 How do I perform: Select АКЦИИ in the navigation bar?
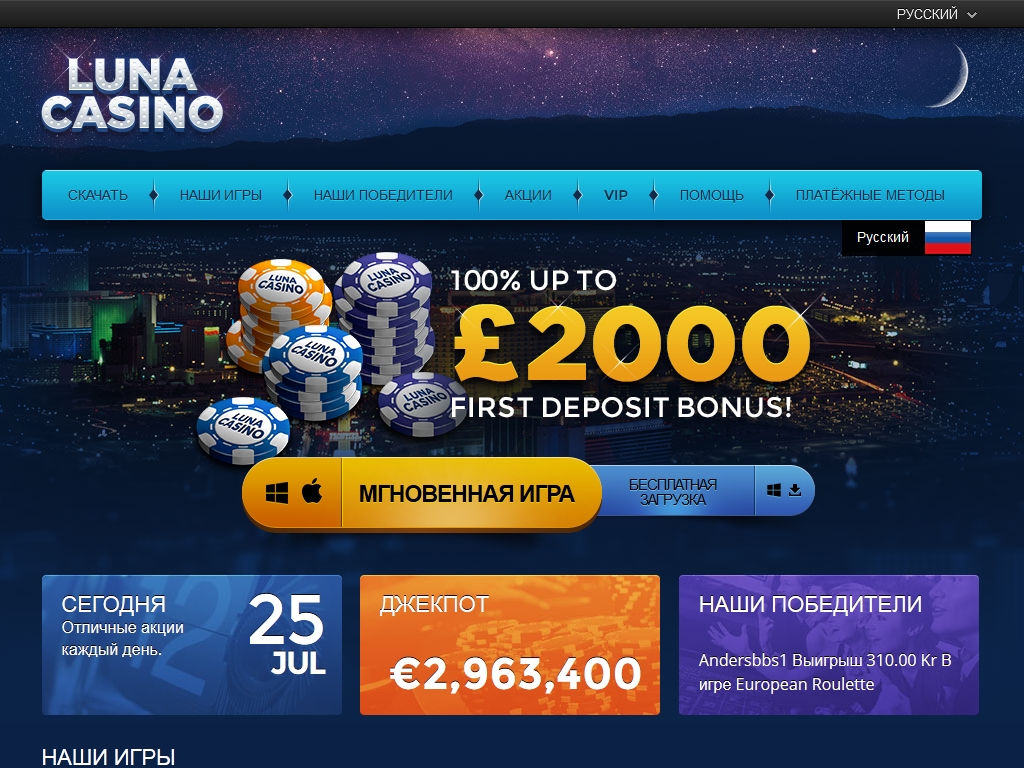click(528, 195)
